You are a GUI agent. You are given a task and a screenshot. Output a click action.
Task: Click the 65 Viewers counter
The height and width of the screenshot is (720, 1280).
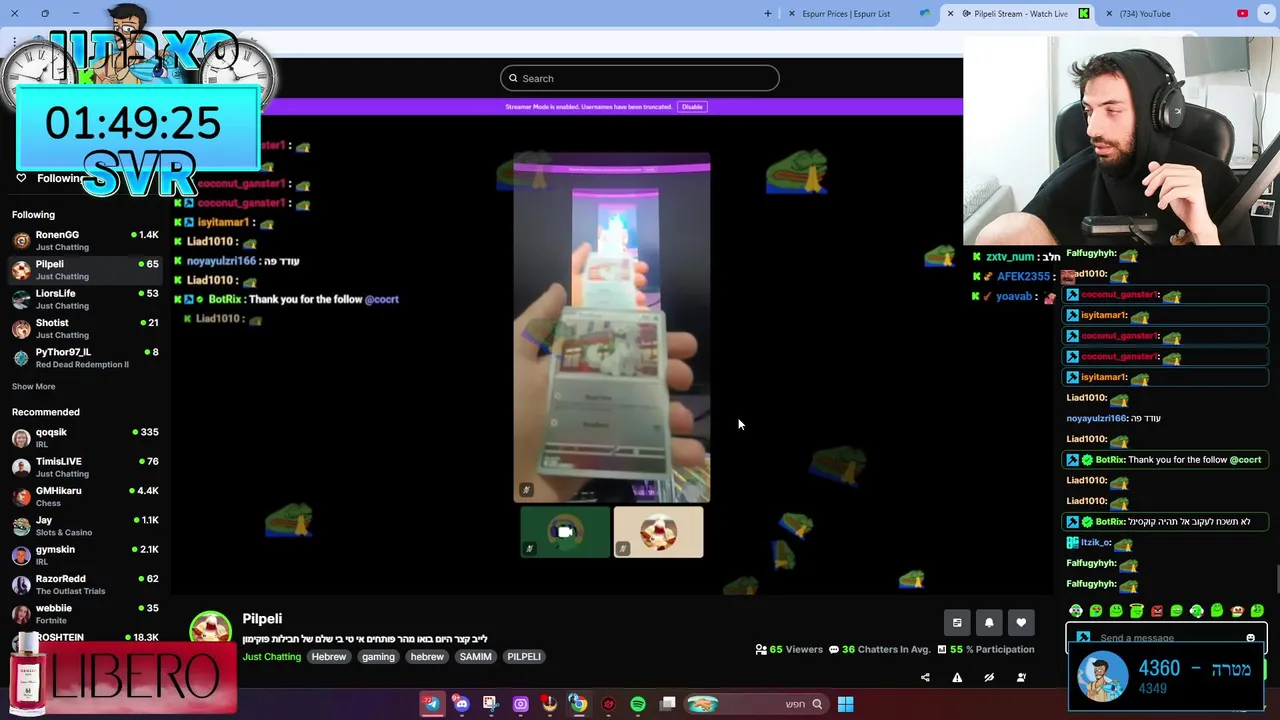click(789, 650)
